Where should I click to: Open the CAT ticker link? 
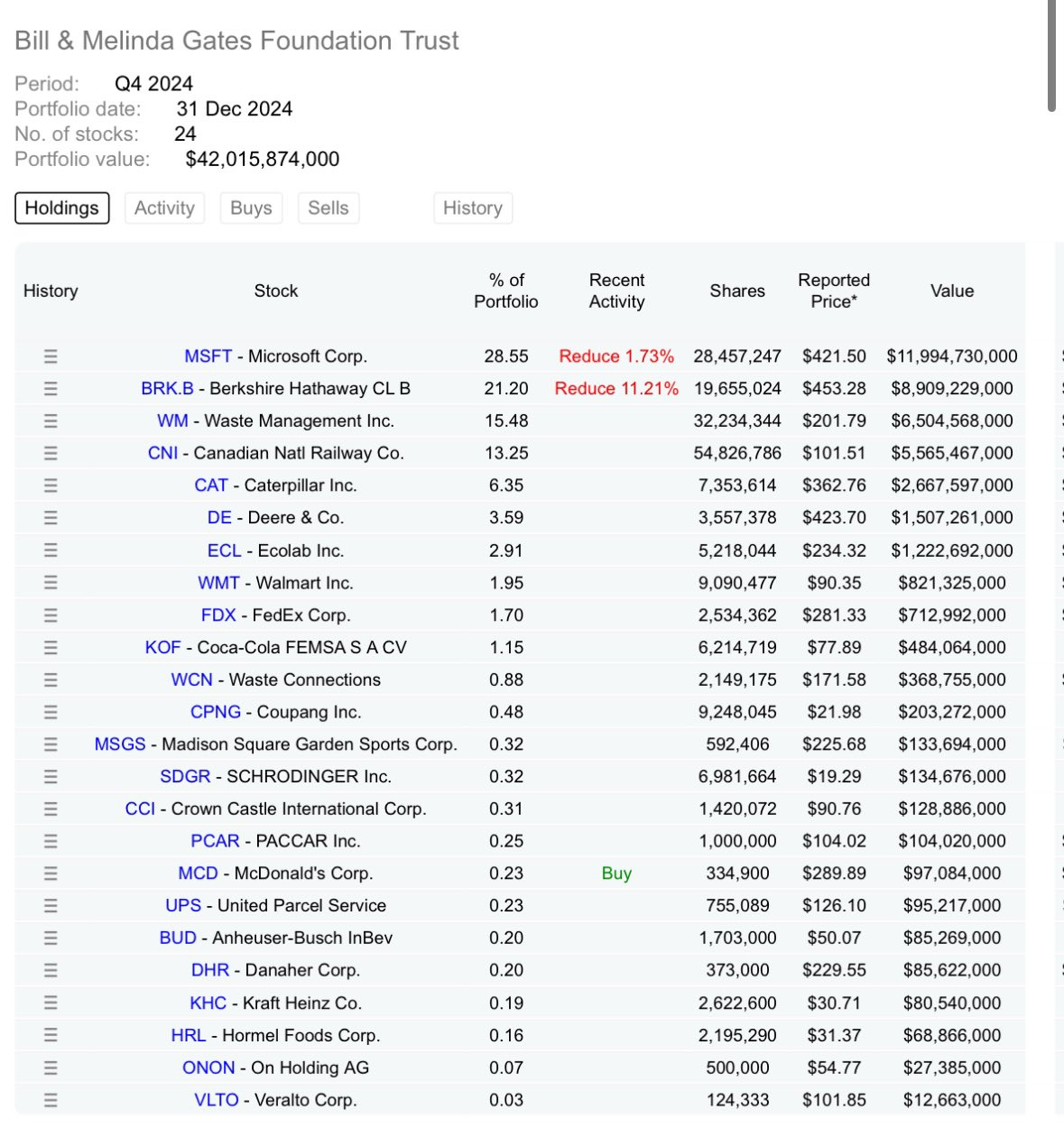pos(211,485)
